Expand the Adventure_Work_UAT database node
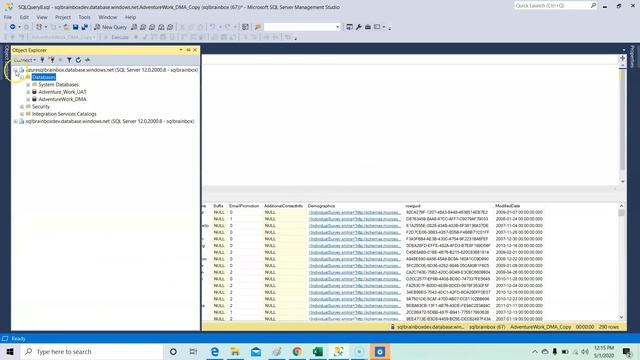640x360 pixels. coord(28,92)
